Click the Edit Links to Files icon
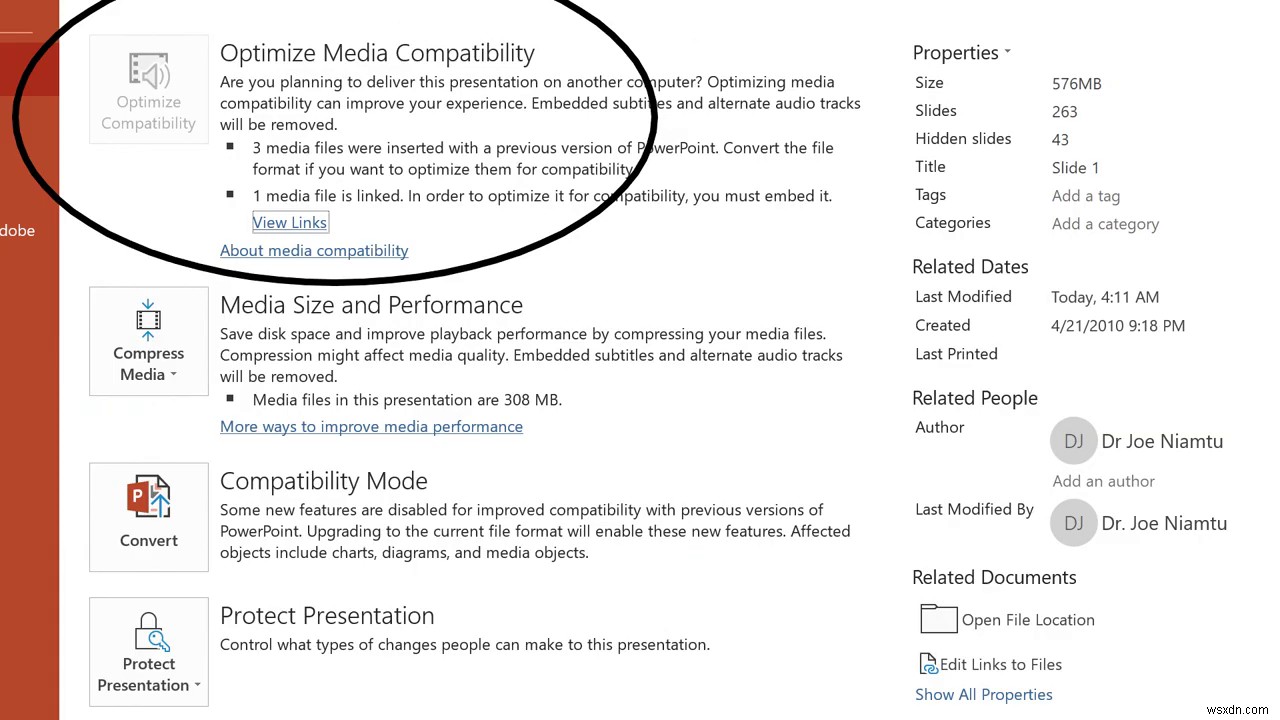The height and width of the screenshot is (720, 1280). click(x=928, y=664)
